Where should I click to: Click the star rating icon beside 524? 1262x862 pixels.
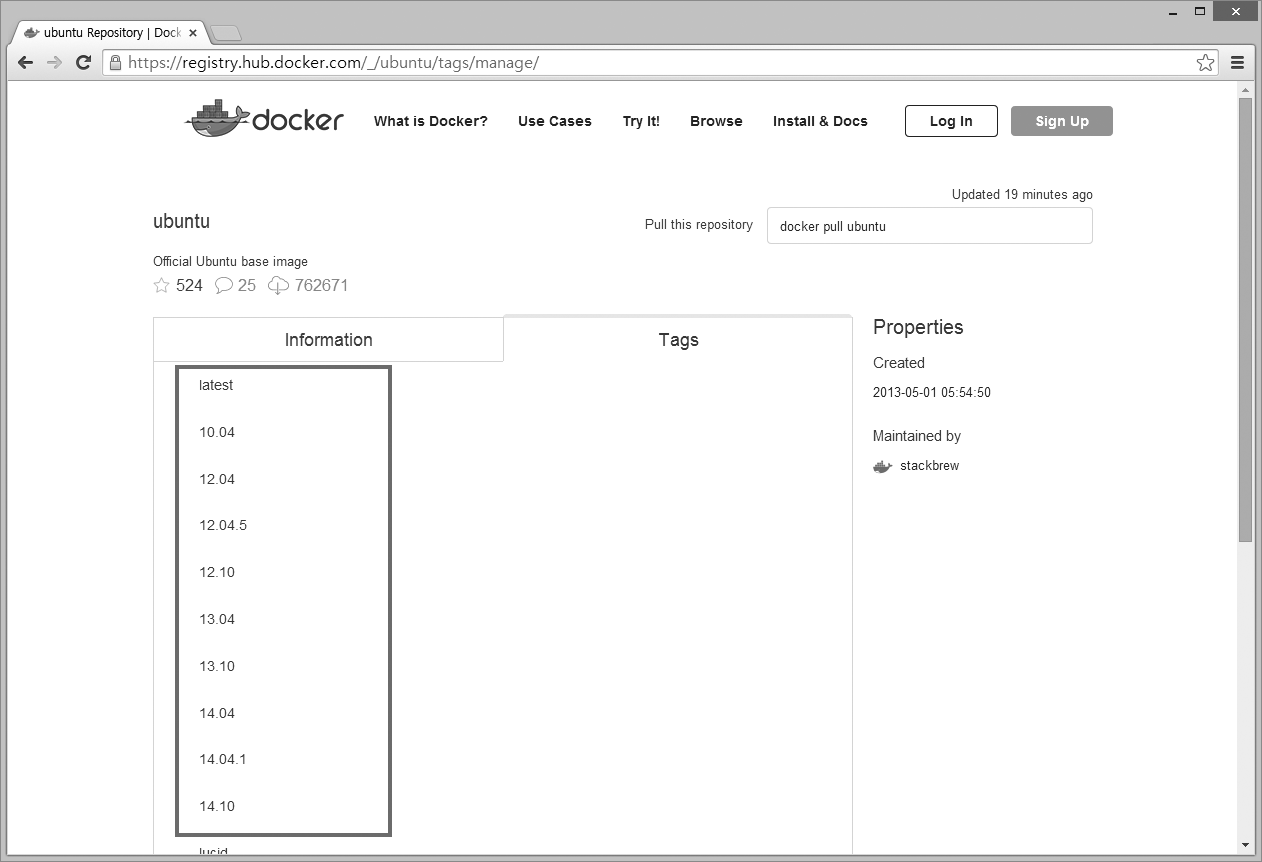pyautogui.click(x=162, y=286)
